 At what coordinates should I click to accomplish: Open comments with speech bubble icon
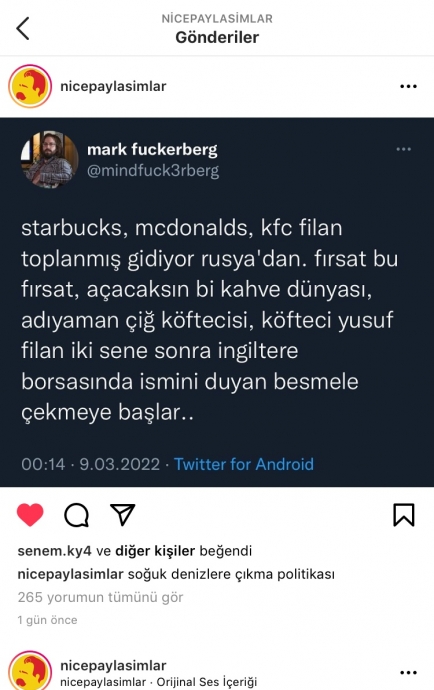[77, 515]
